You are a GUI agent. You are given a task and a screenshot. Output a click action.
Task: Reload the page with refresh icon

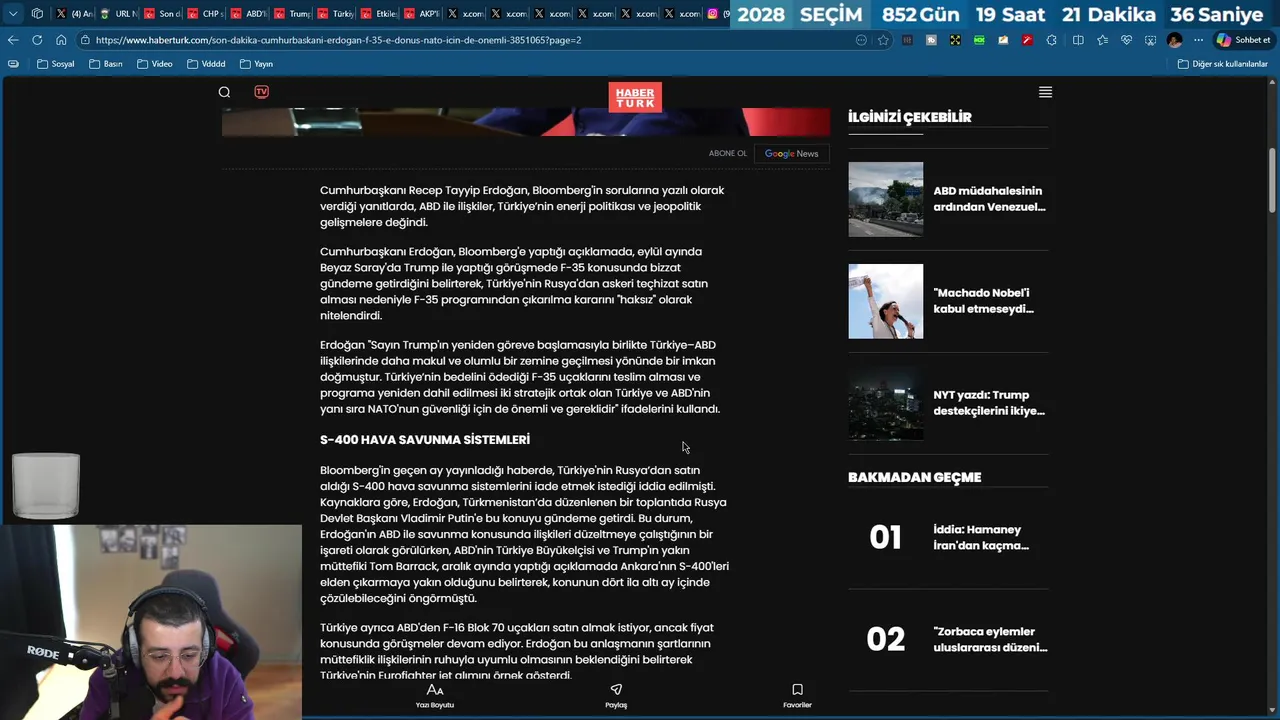(37, 40)
